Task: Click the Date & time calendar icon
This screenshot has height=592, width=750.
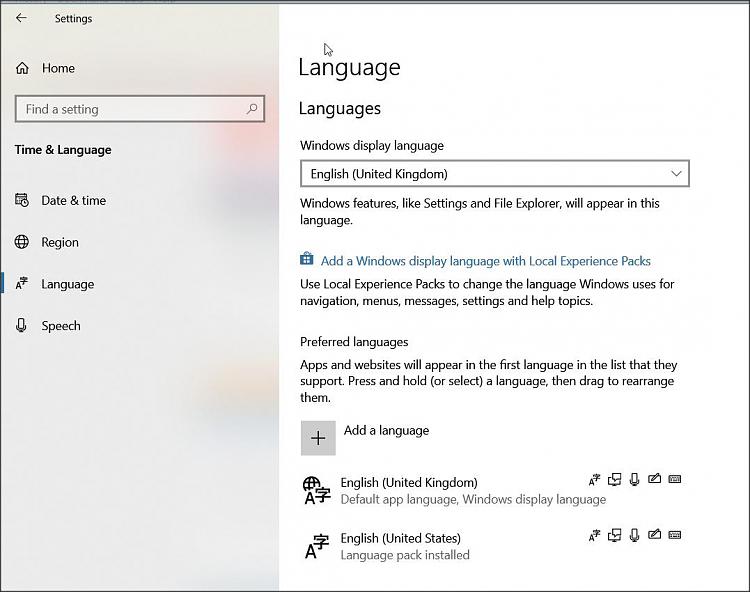Action: pyautogui.click(x=22, y=200)
